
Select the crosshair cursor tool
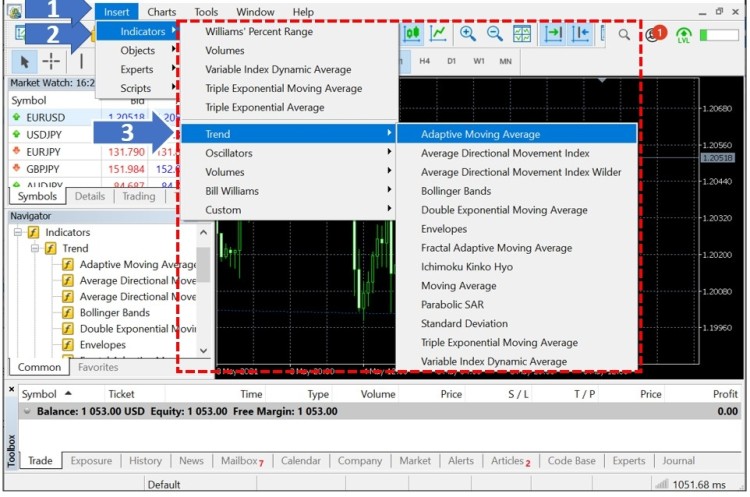click(x=52, y=61)
